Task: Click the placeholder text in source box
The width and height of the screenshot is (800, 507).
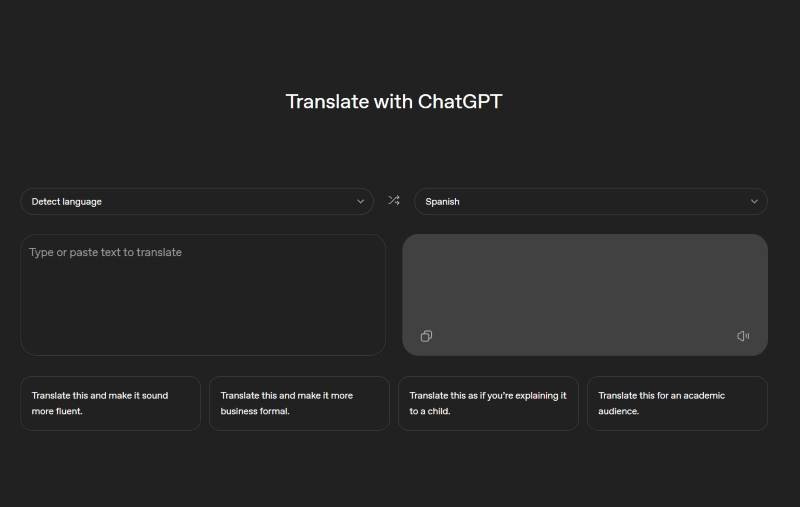Action: 105,253
